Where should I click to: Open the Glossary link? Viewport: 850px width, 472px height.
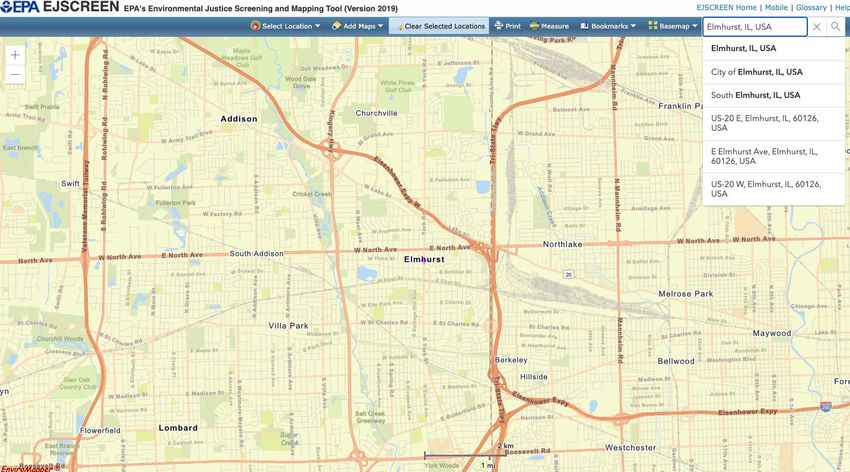pos(811,8)
